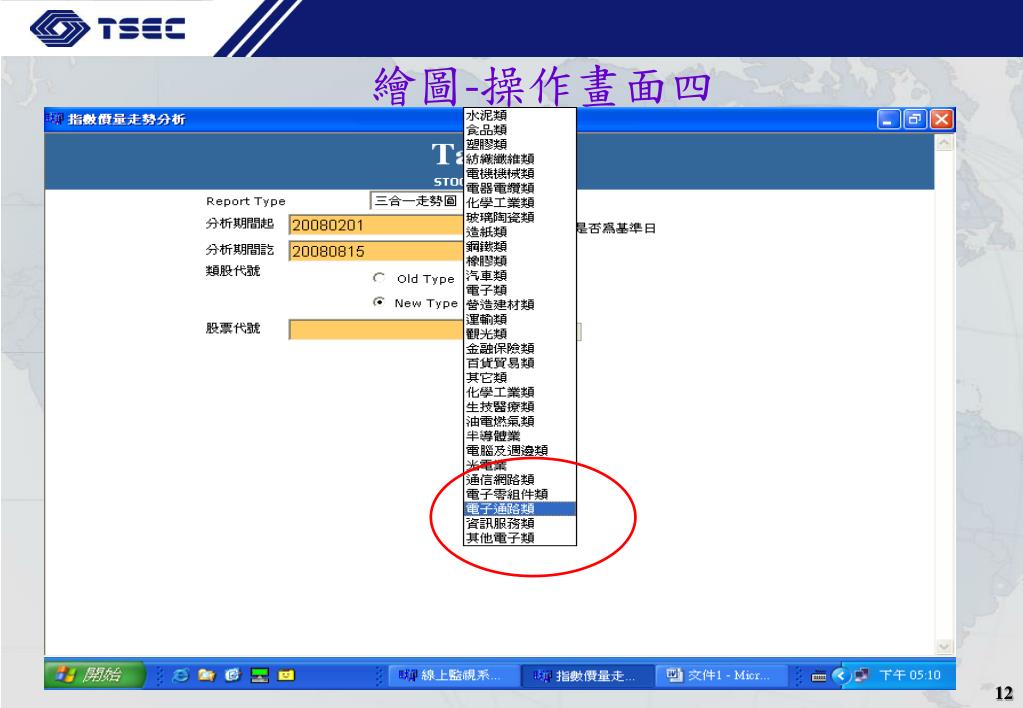Choose 光電業 sector option

point(519,465)
